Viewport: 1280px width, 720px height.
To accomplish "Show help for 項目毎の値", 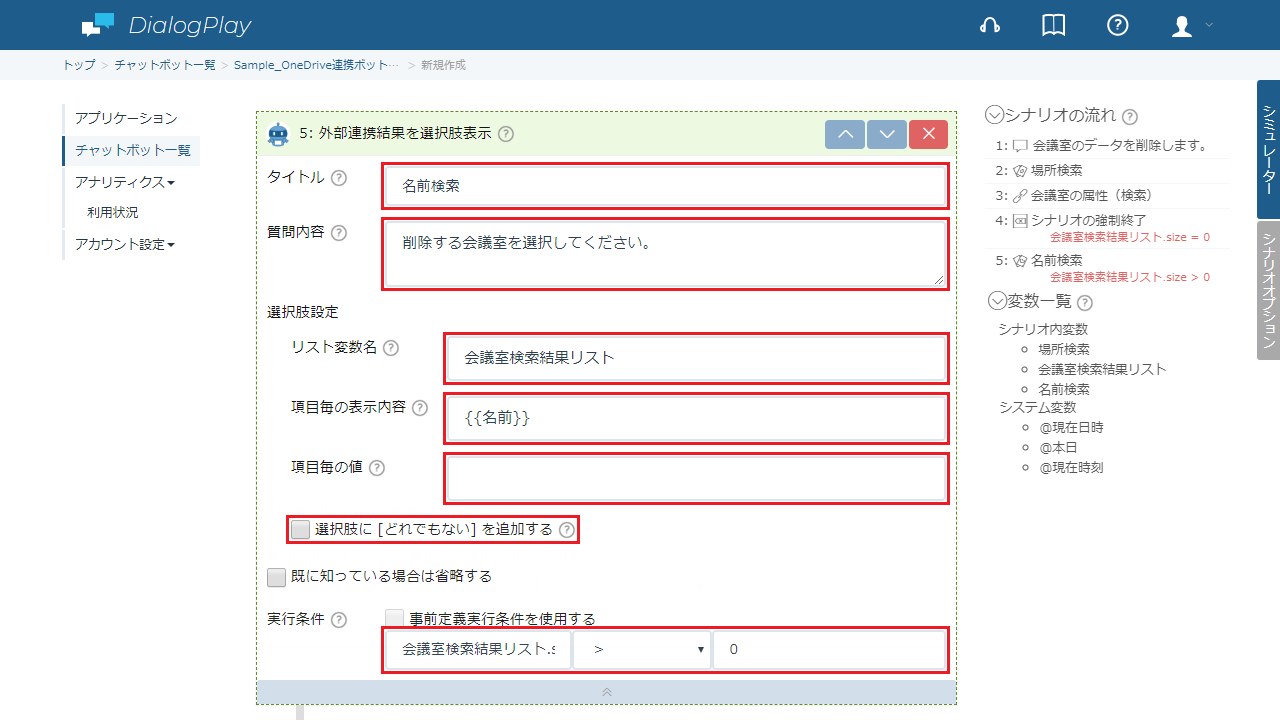I will (377, 468).
